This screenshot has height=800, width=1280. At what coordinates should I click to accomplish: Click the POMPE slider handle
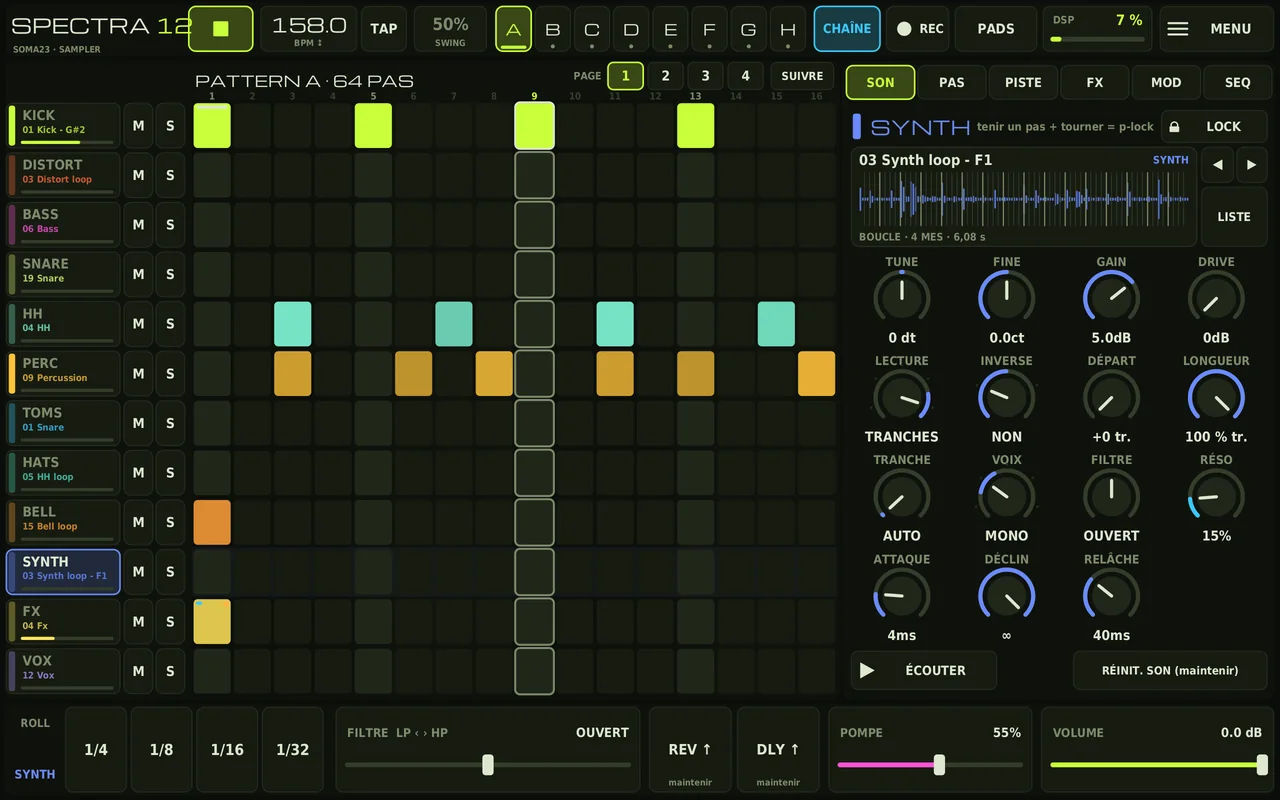939,765
